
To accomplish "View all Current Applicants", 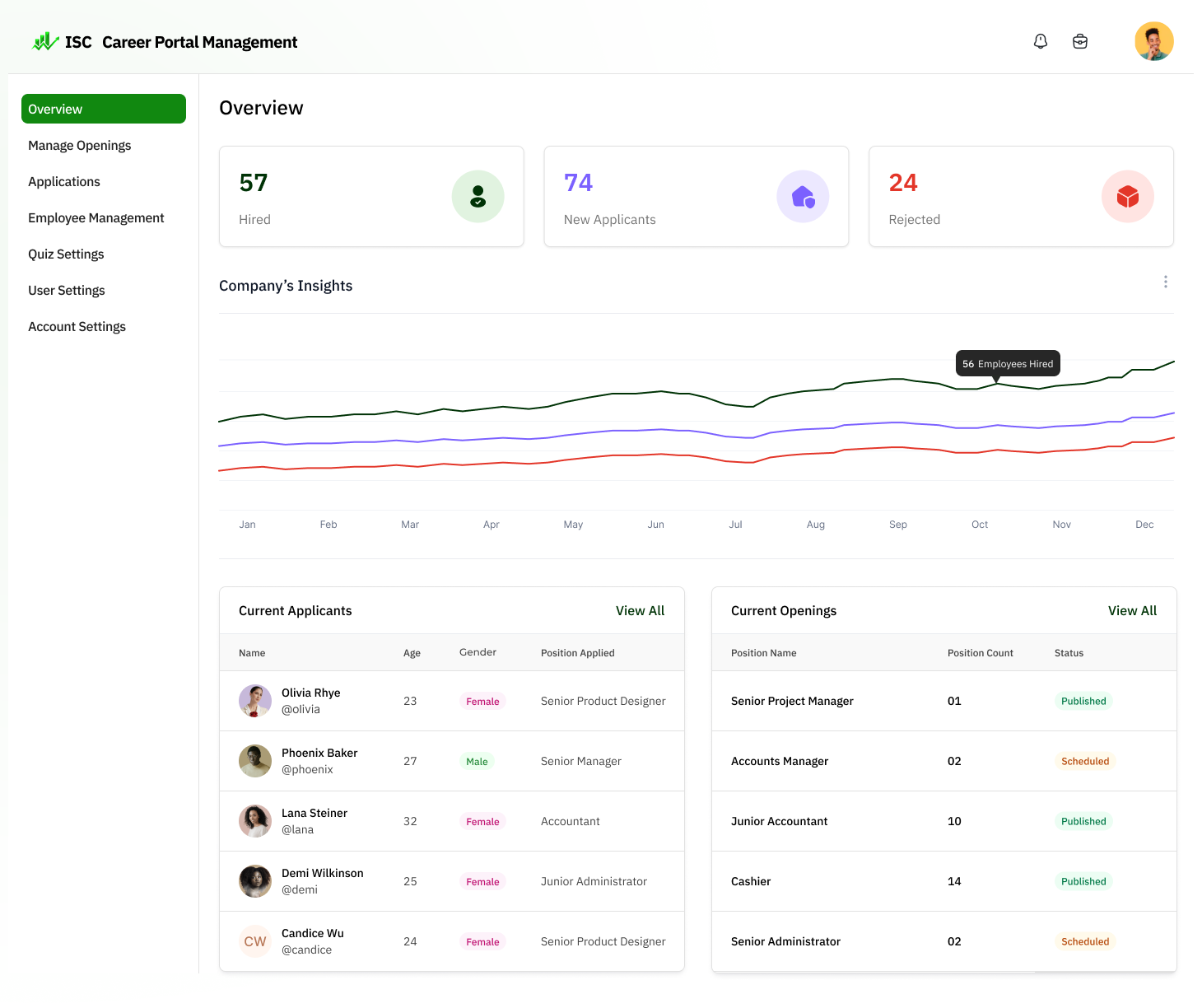I will pyautogui.click(x=640, y=611).
